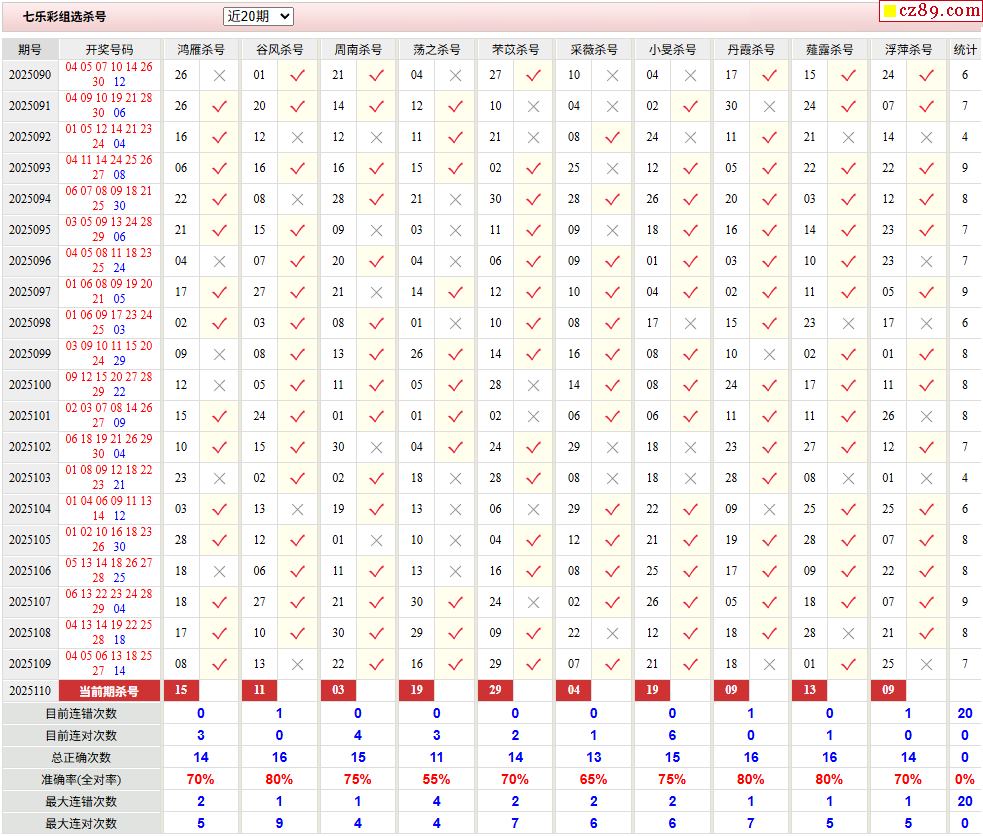Click the cross mark for 谷风杀号 in row 2025094
This screenshot has height=836, width=983.
tap(298, 200)
